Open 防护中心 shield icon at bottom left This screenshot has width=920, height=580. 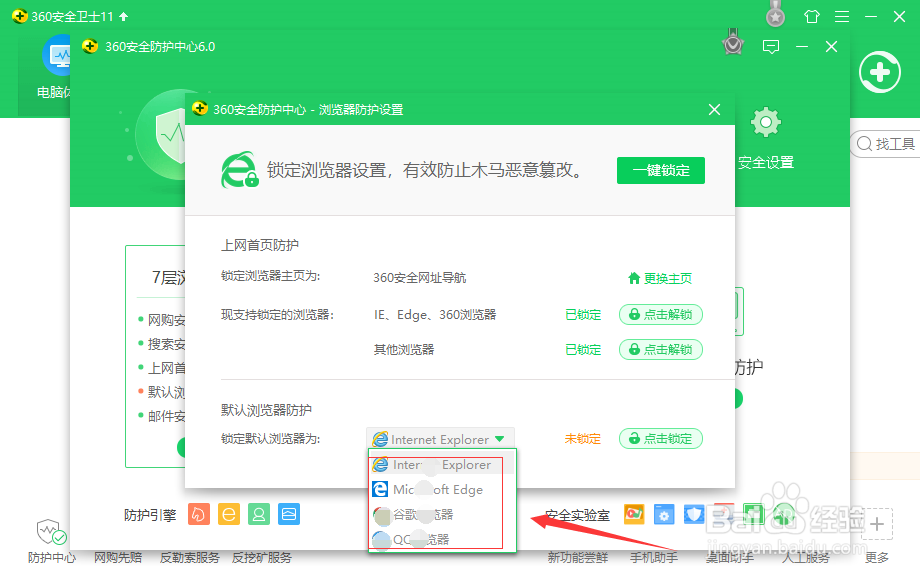point(52,532)
